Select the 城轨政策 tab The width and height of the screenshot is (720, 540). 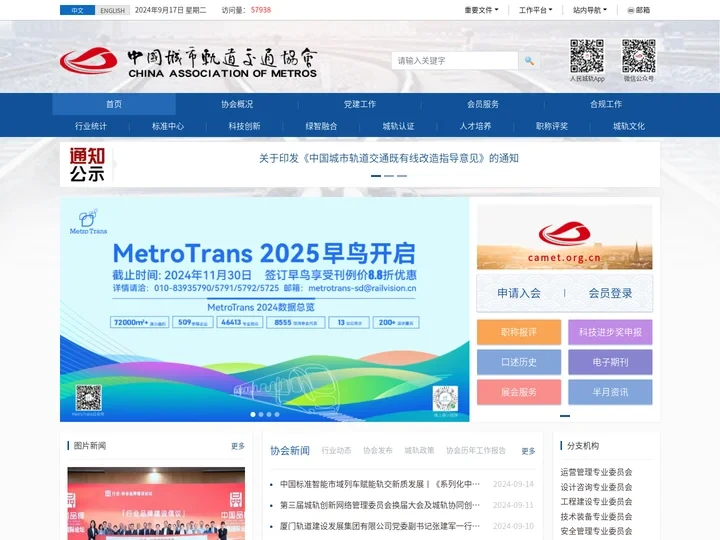pyautogui.click(x=419, y=450)
